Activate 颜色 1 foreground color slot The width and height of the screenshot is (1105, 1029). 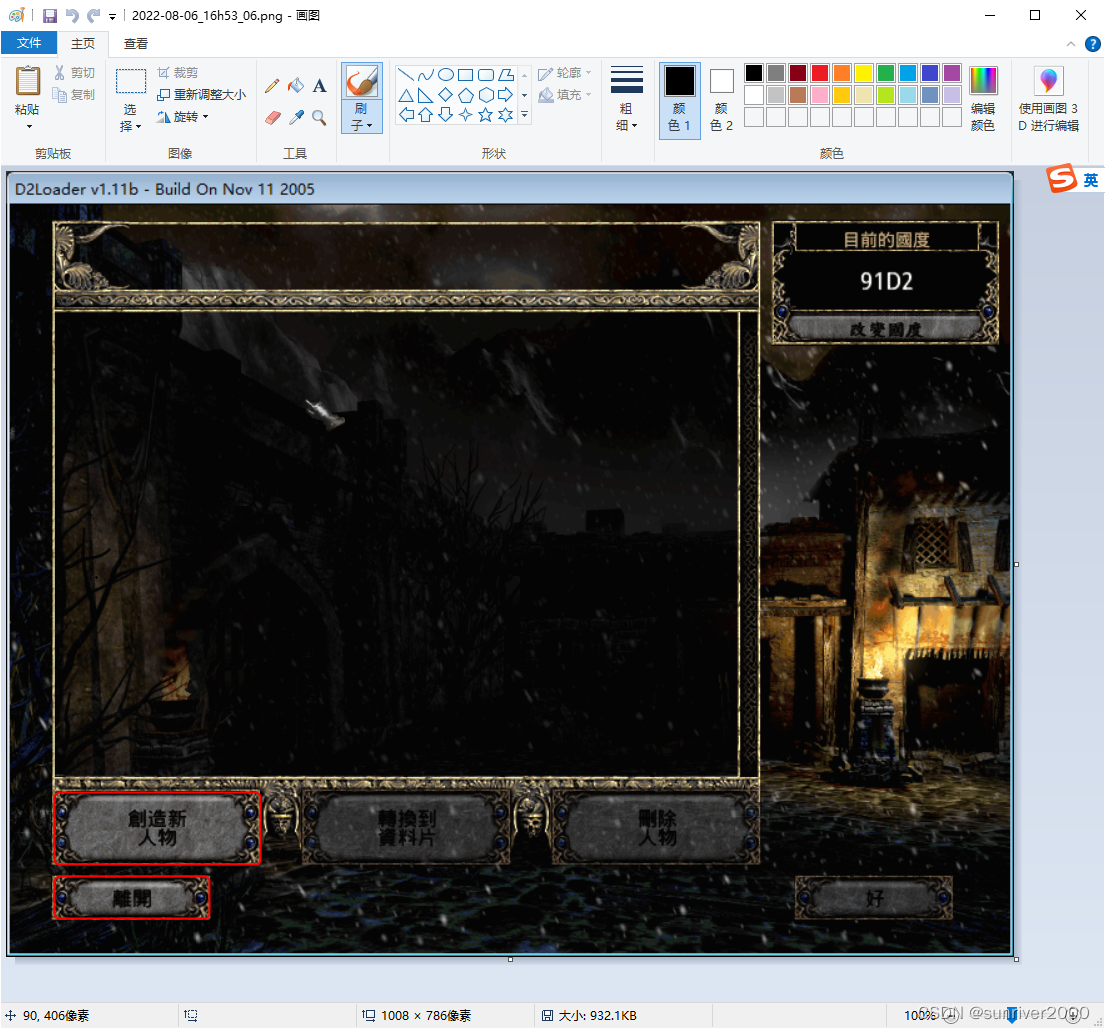click(x=679, y=100)
